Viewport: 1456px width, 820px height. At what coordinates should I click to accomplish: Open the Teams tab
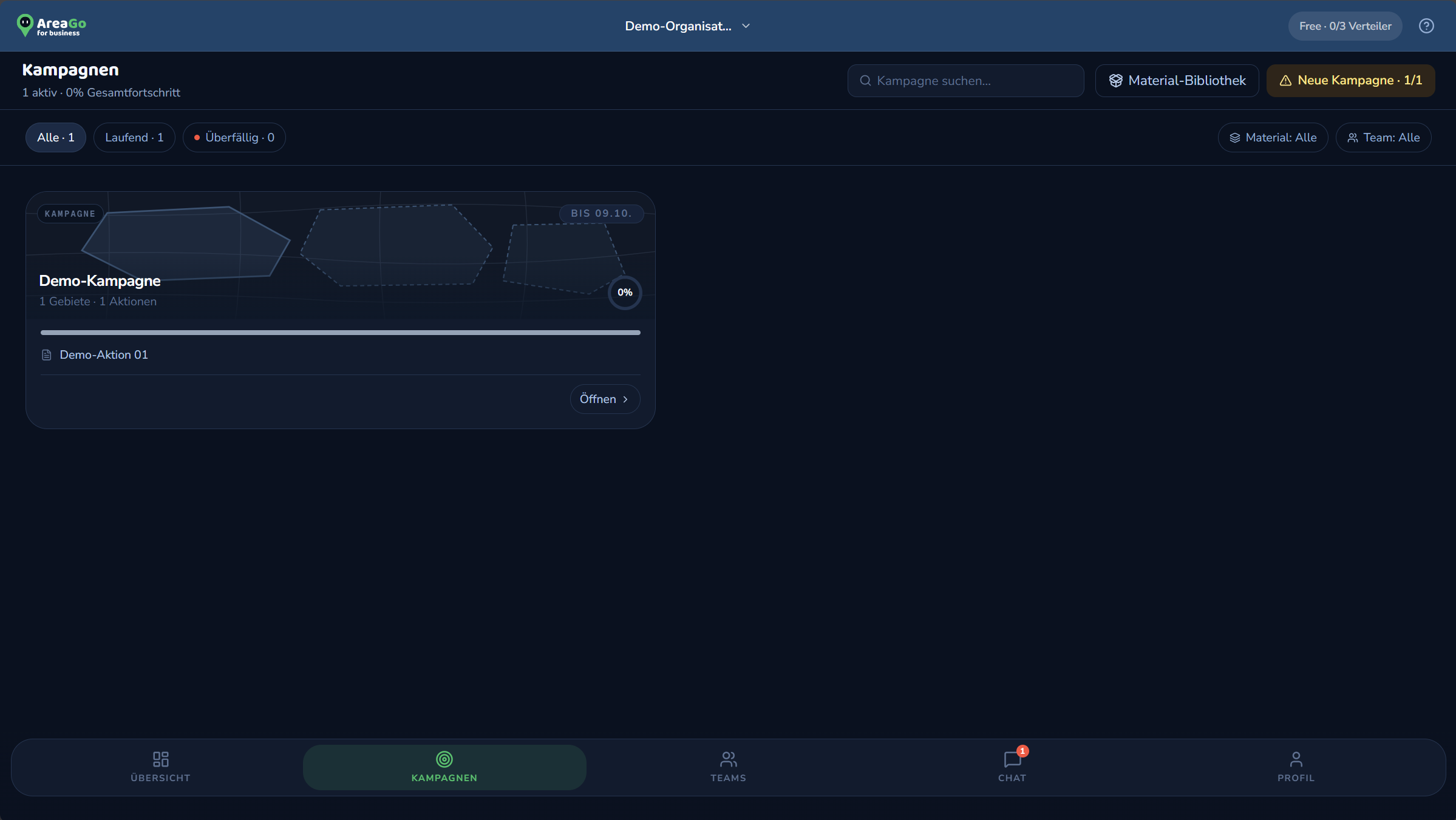click(728, 767)
